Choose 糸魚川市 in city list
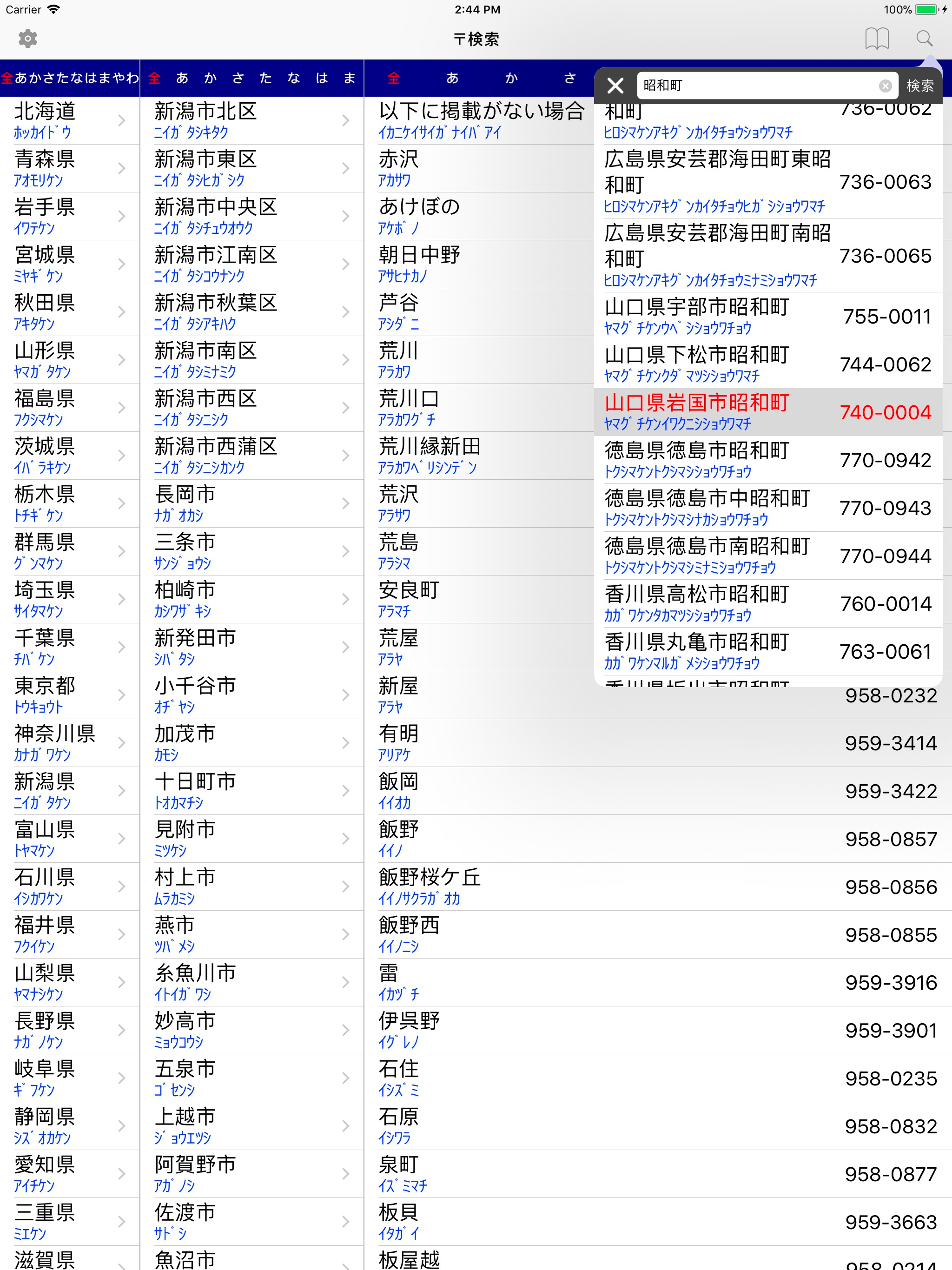 pos(251,982)
